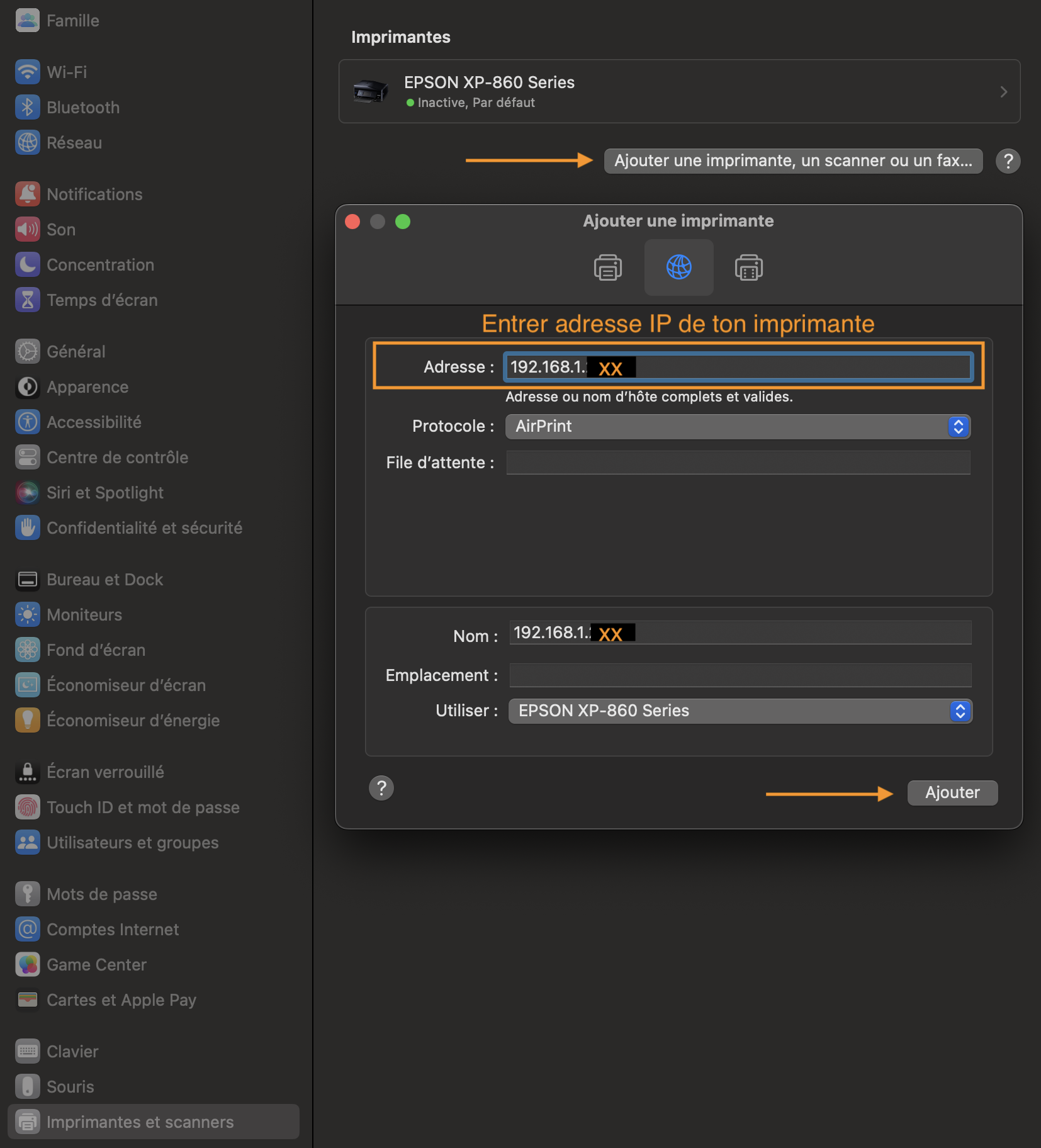The image size is (1041, 1148).
Task: Switch to the default printer tab icon
Action: (x=607, y=267)
